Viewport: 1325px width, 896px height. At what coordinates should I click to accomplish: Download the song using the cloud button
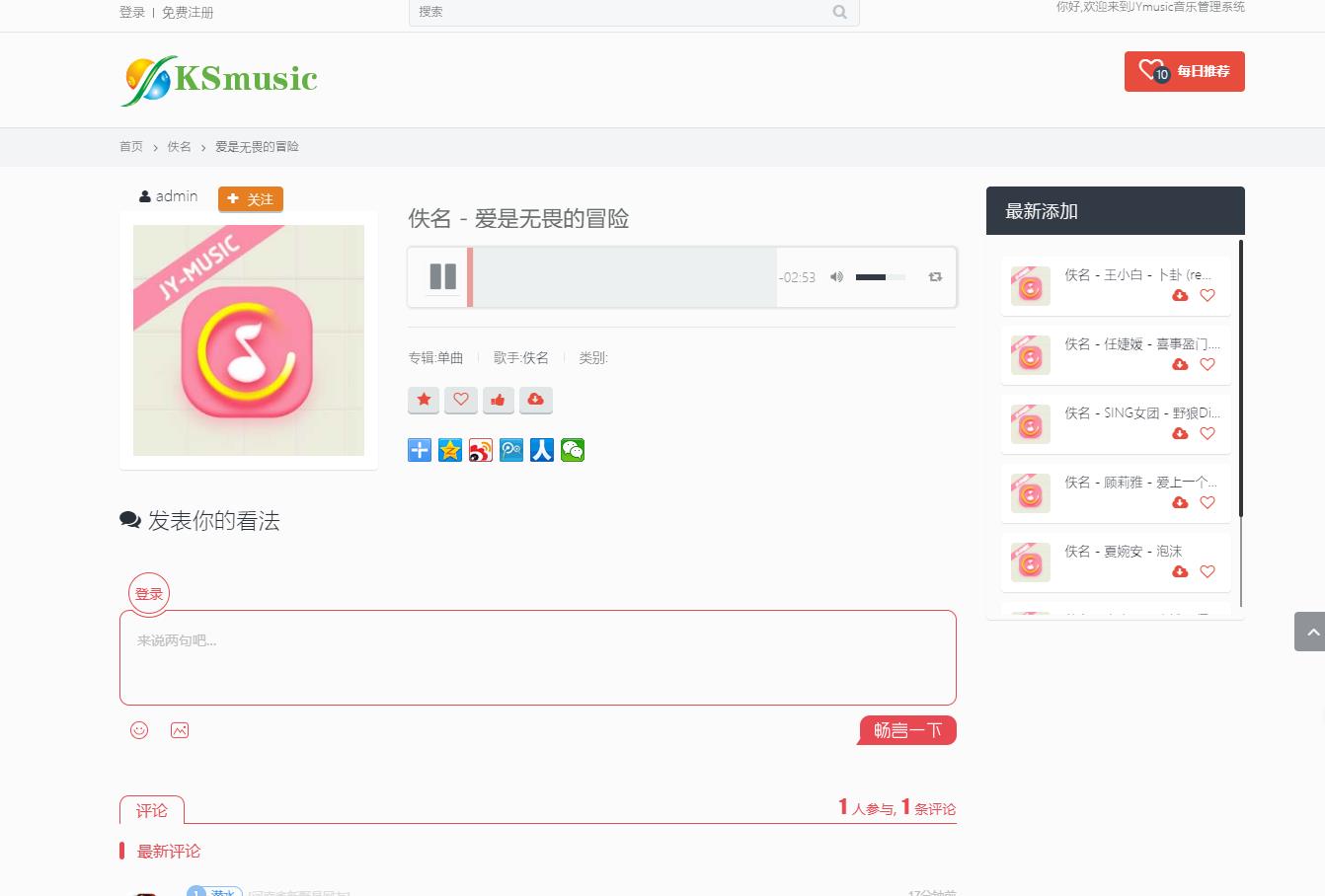[x=535, y=400]
